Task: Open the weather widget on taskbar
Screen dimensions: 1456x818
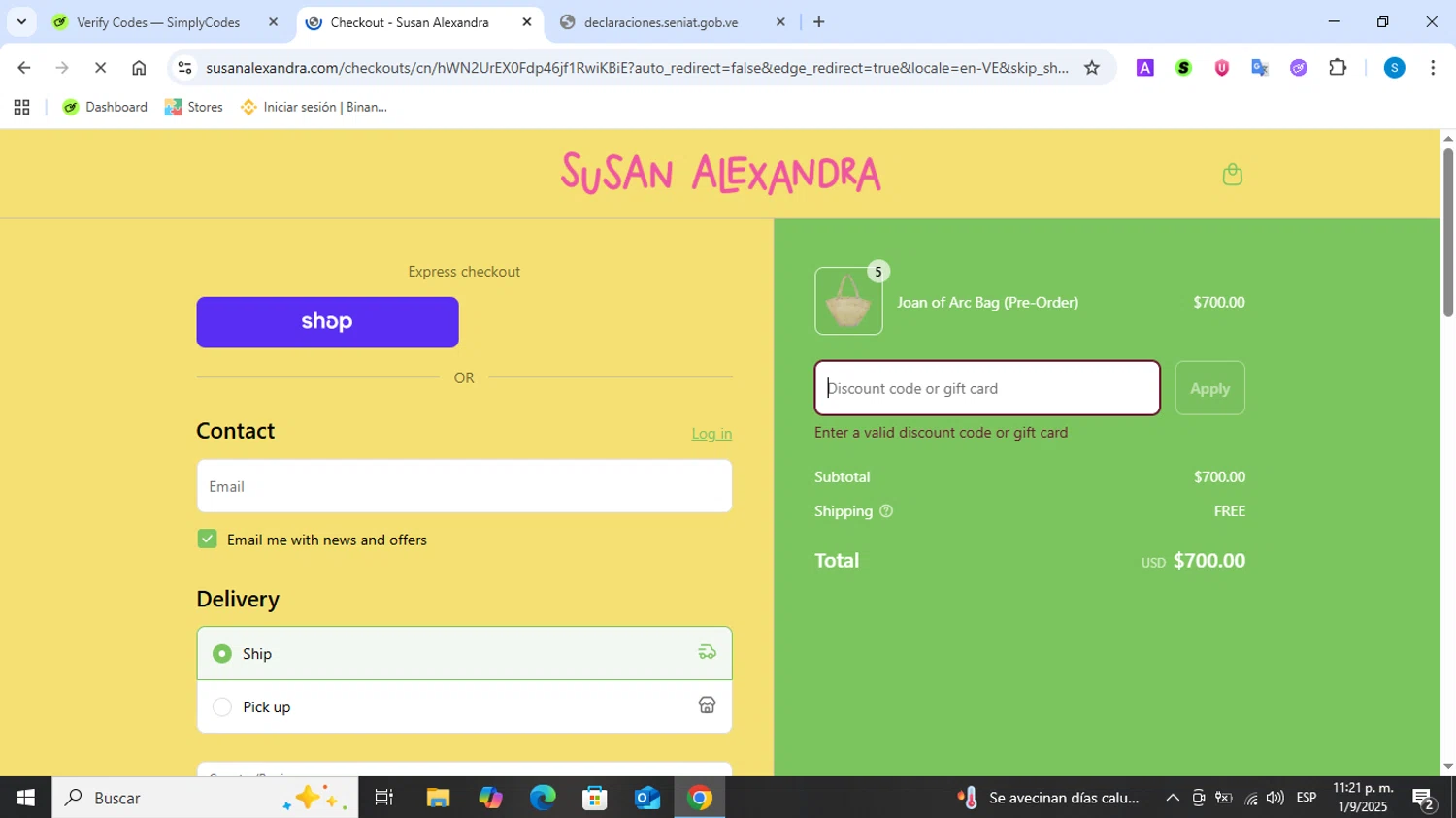Action: click(x=1049, y=798)
